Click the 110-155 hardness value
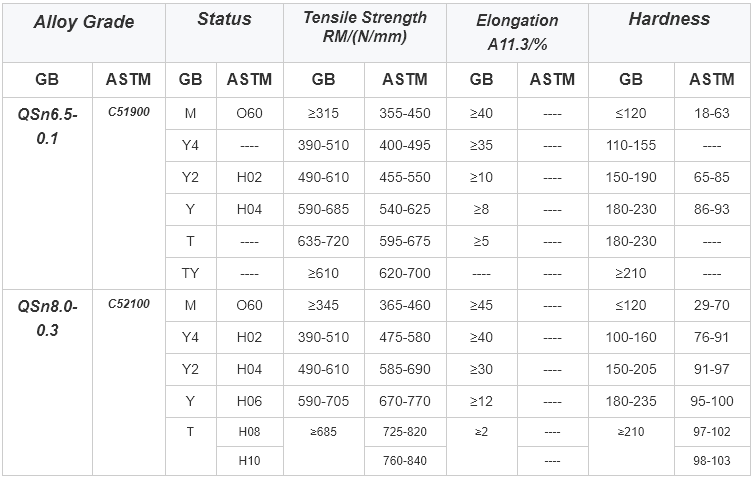 click(631, 145)
